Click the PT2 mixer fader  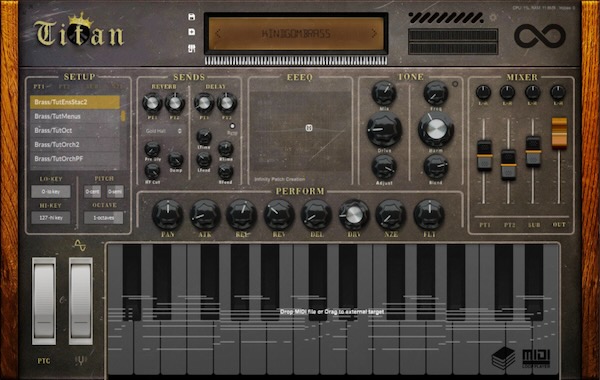509,165
